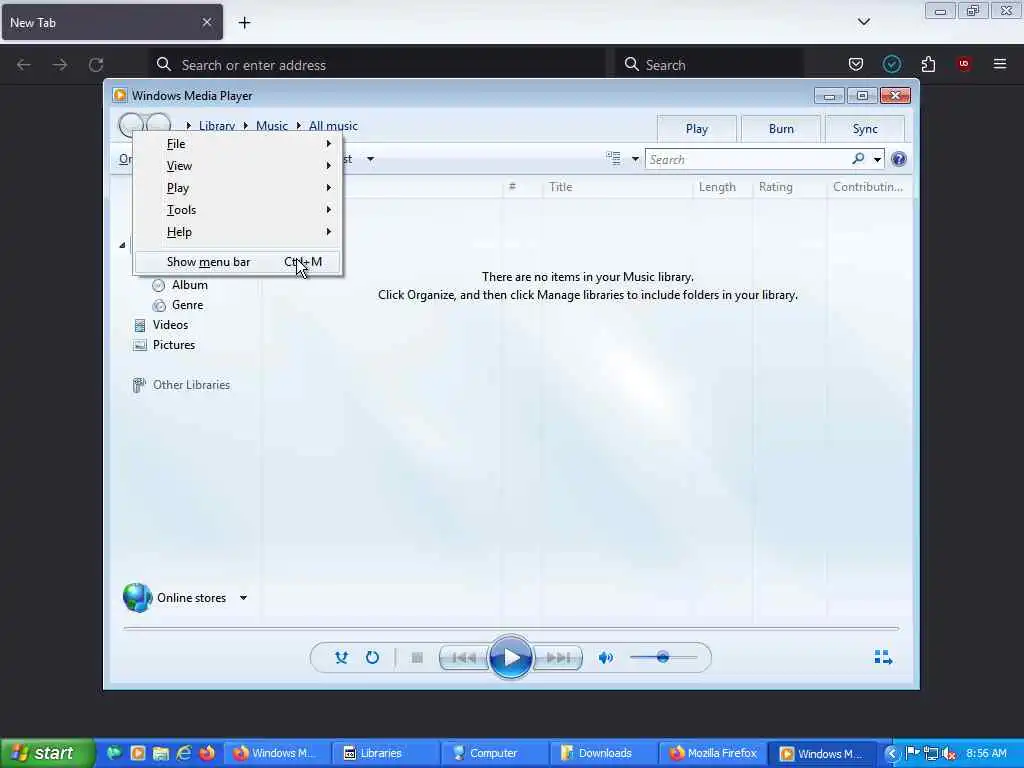Click the Online stores globe icon
Screen dimensions: 1024x768
pyautogui.click(x=137, y=598)
